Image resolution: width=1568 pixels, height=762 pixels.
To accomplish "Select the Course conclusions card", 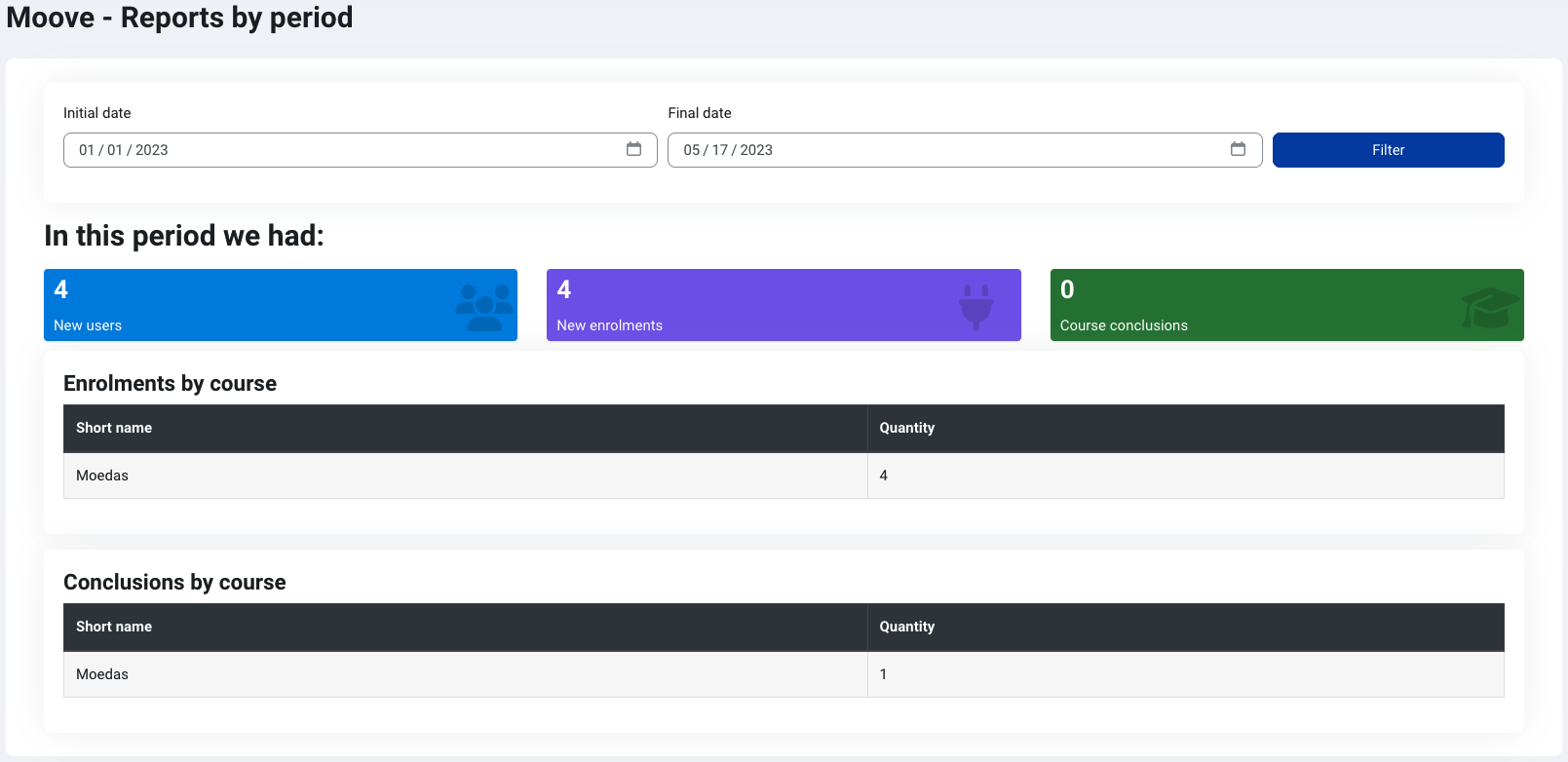I will click(1286, 305).
